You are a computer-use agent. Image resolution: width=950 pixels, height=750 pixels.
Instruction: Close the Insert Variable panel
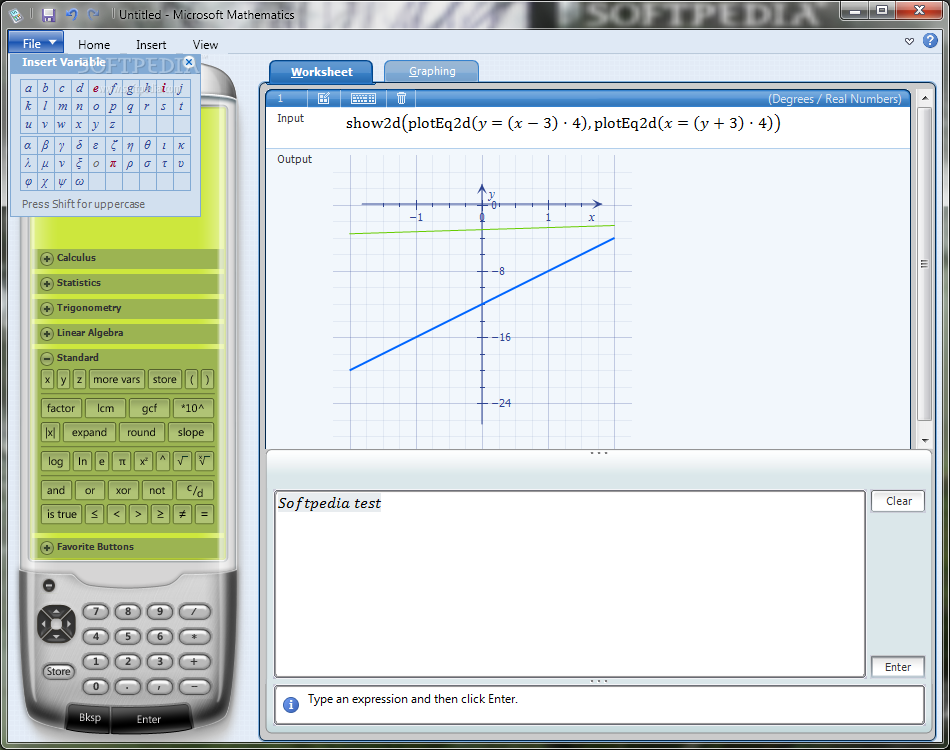click(189, 62)
